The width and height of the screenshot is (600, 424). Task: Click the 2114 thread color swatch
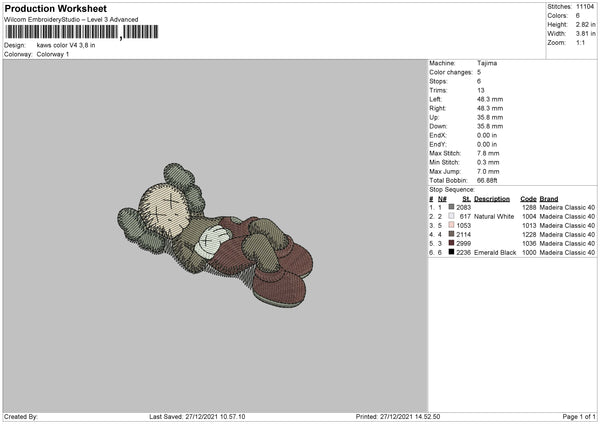click(x=451, y=234)
